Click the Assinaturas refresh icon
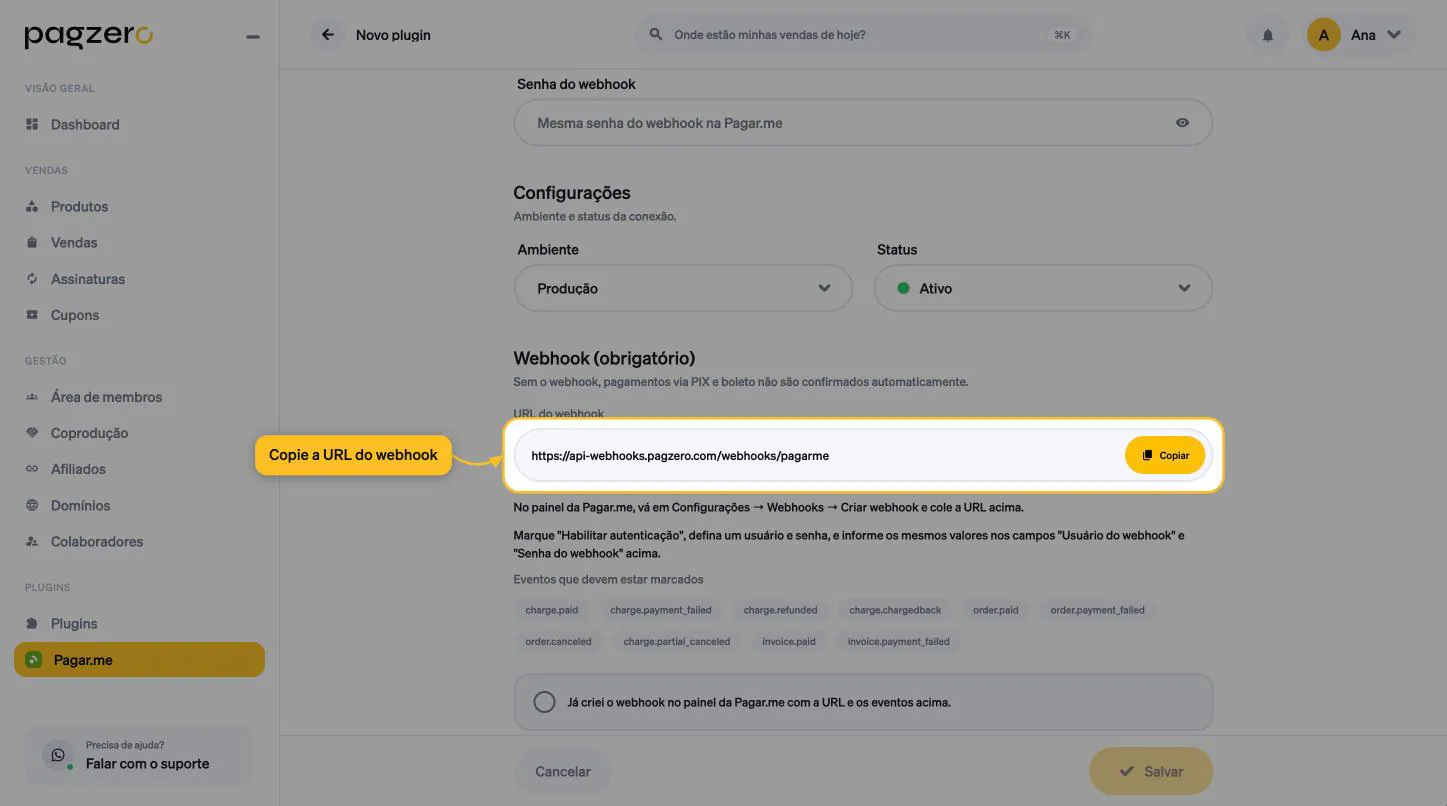Screen dimensions: 1447x806 32,278
